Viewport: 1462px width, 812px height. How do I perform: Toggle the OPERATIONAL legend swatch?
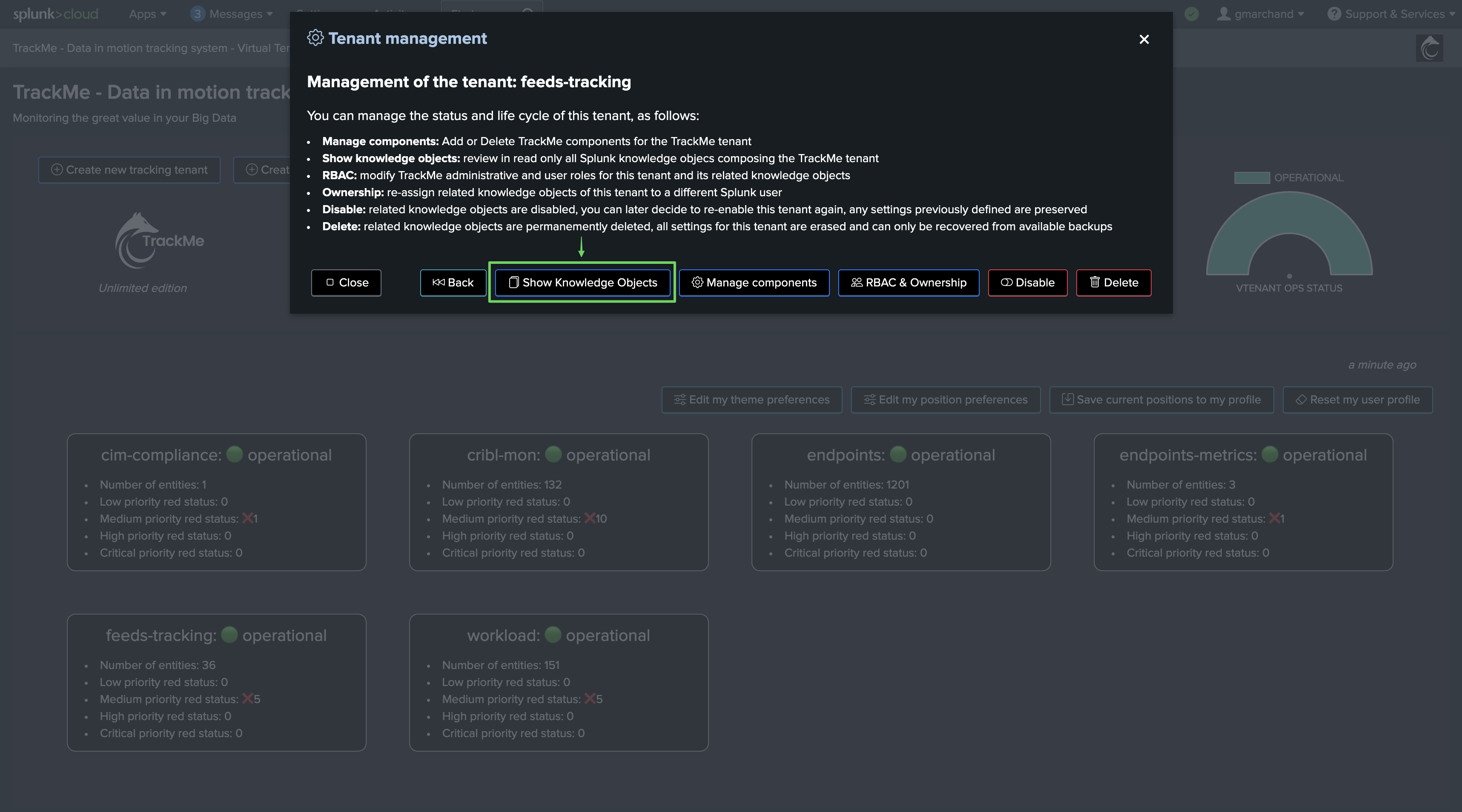click(1251, 177)
